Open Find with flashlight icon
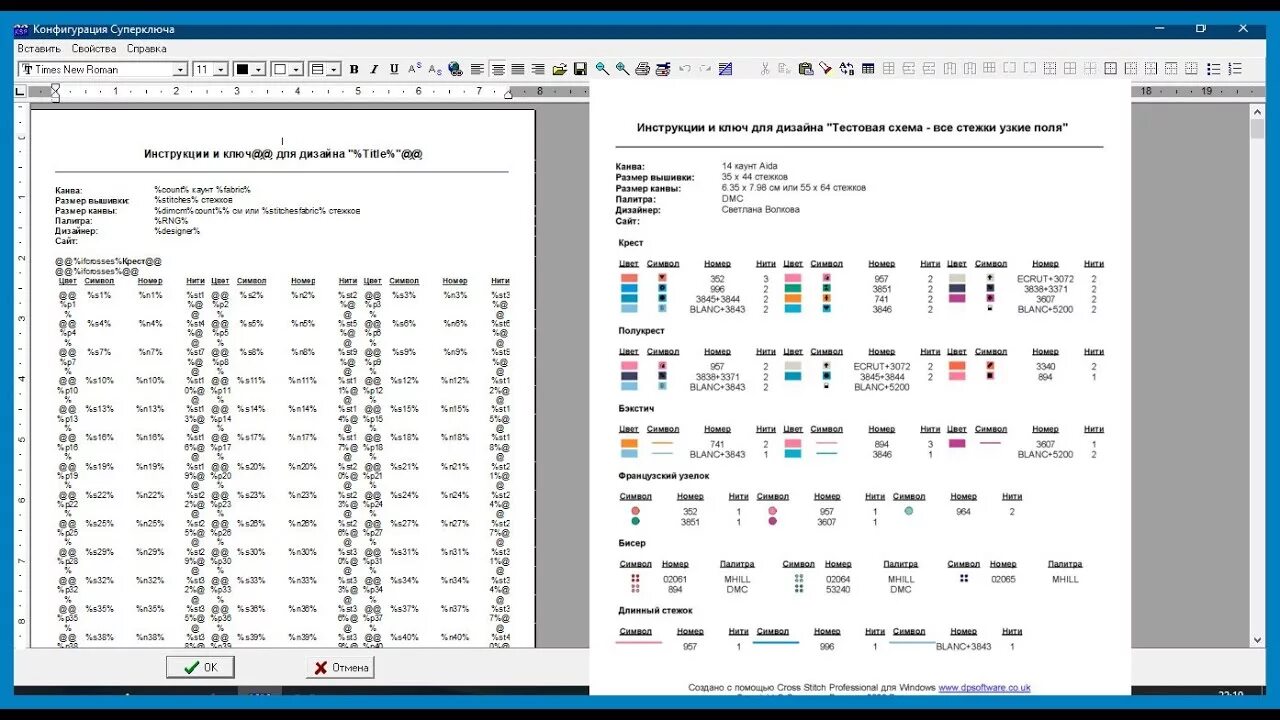Image resolution: width=1280 pixels, height=720 pixels. (x=826, y=69)
